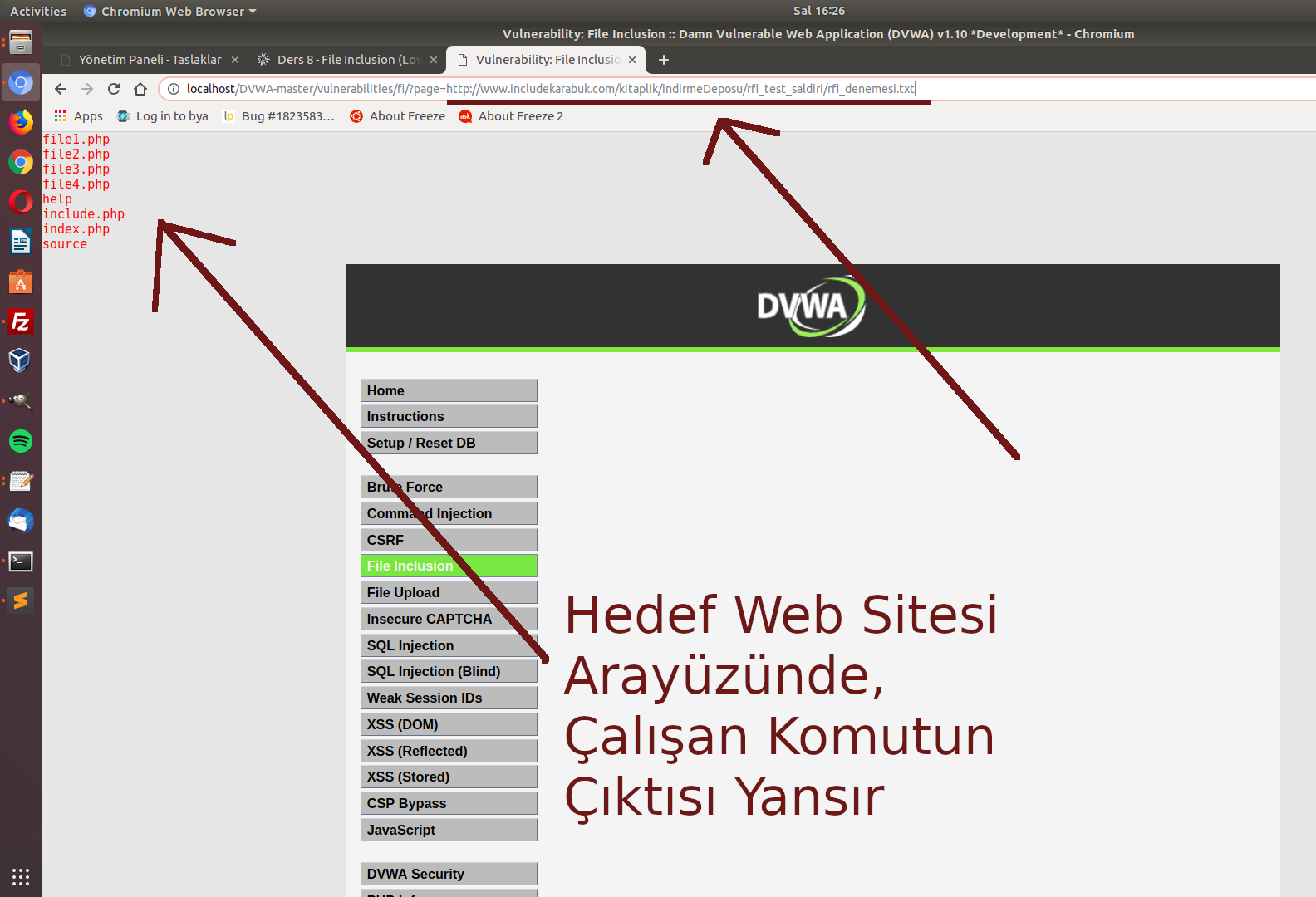The width and height of the screenshot is (1316, 897).
Task: Go to DVWA Home
Action: point(449,390)
